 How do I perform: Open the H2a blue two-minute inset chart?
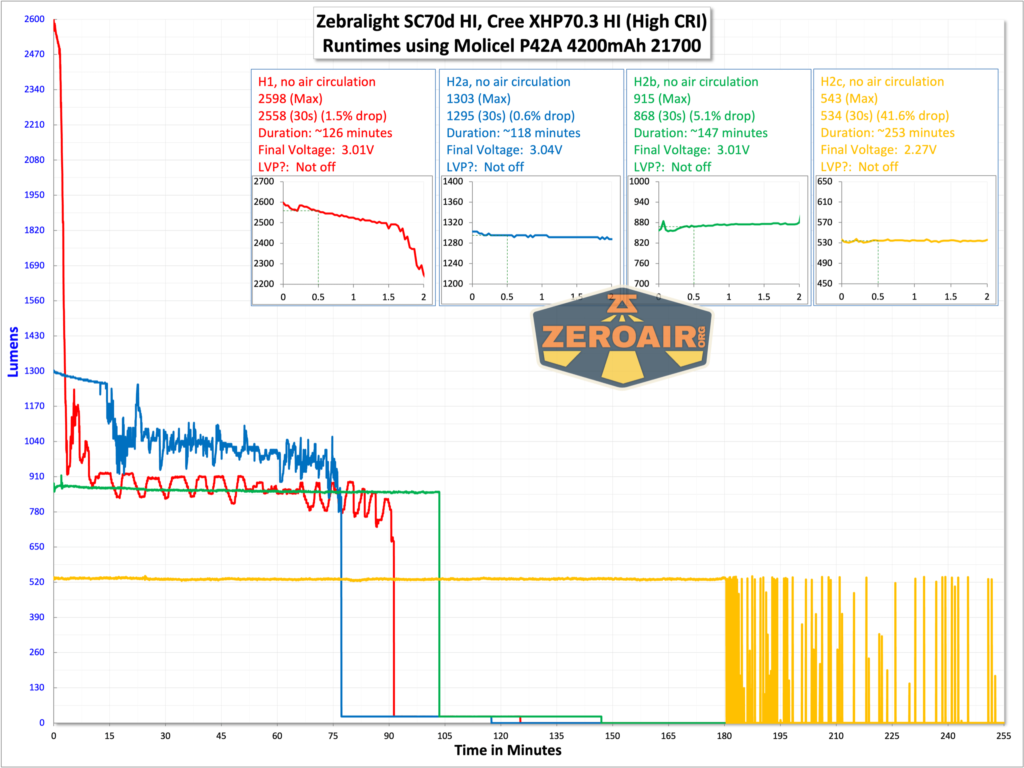click(x=531, y=240)
